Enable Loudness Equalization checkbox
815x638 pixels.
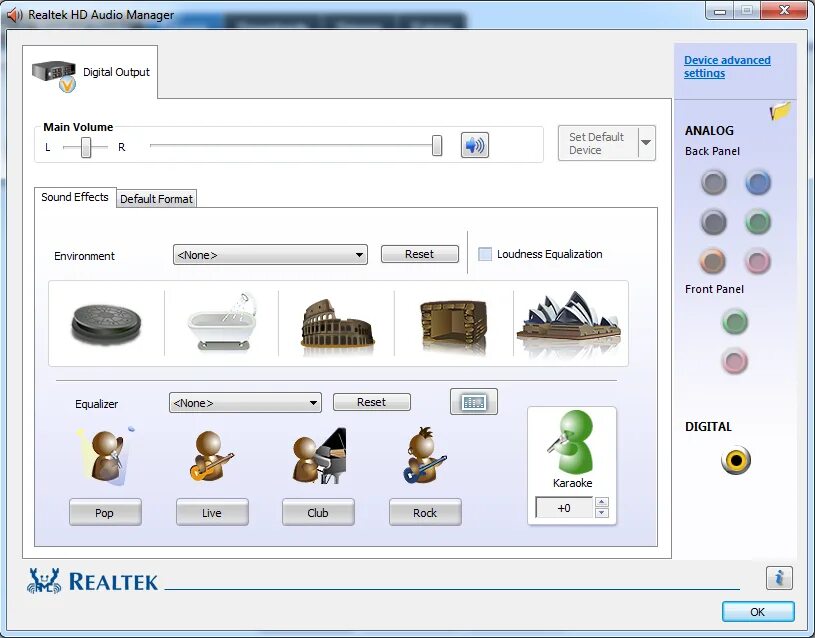tap(485, 254)
